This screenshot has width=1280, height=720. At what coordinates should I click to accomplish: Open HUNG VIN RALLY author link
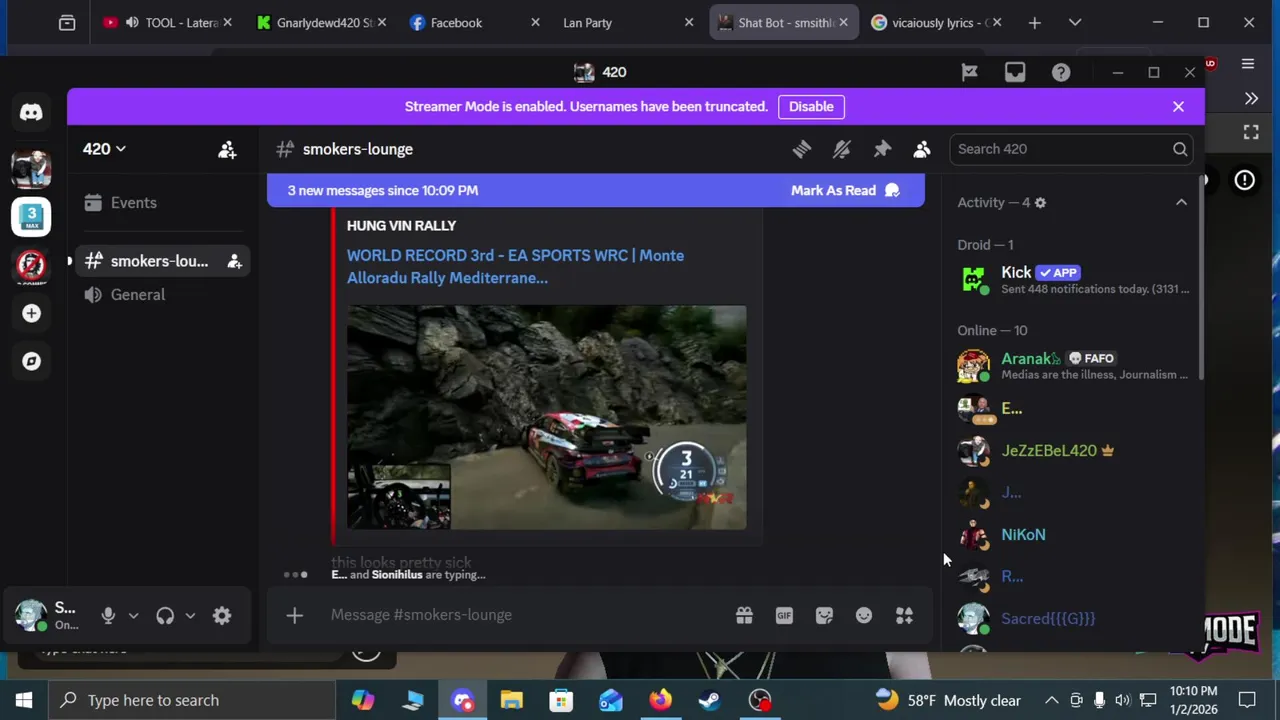point(401,226)
